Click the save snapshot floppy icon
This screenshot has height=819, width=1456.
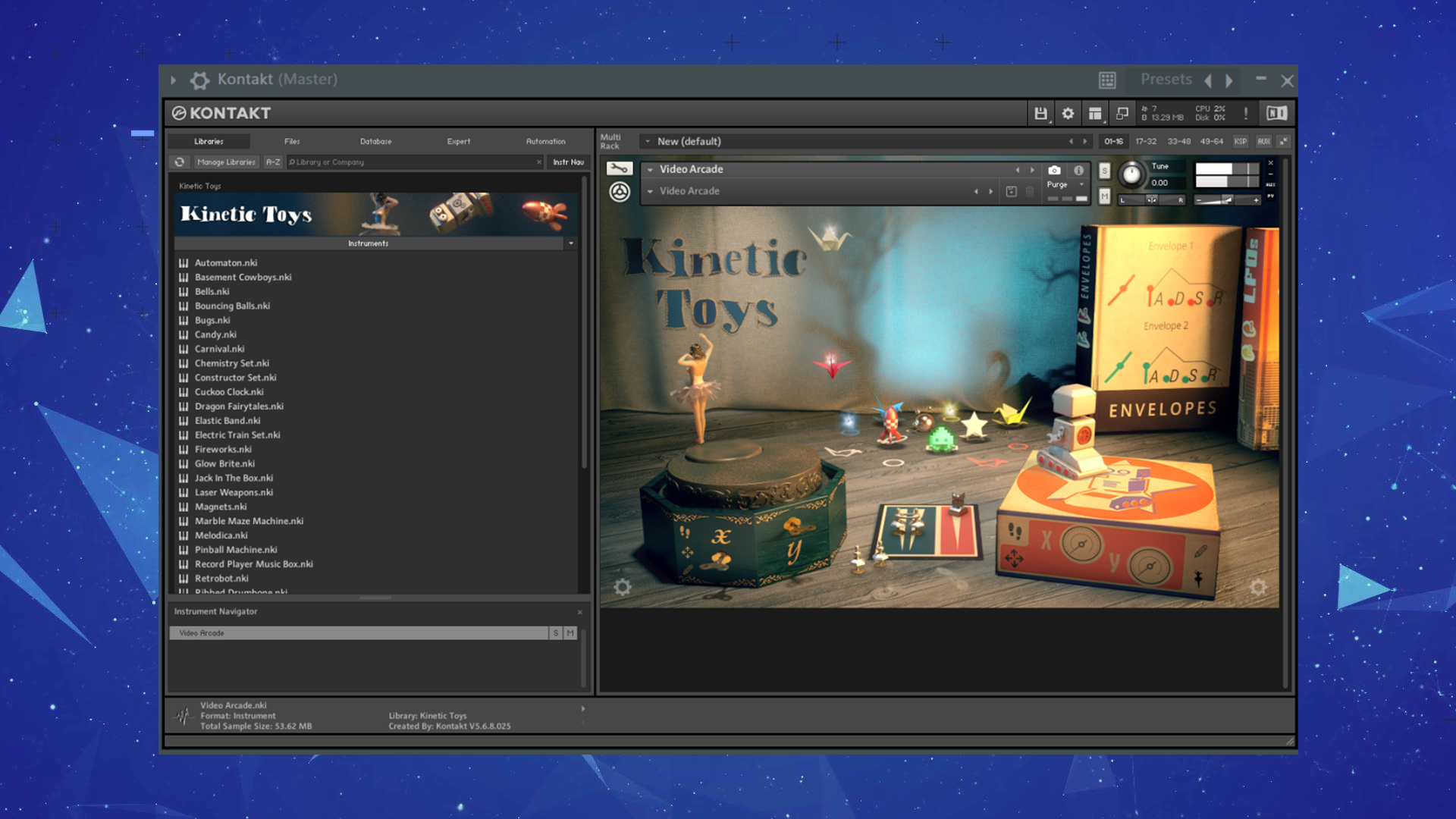(1011, 191)
